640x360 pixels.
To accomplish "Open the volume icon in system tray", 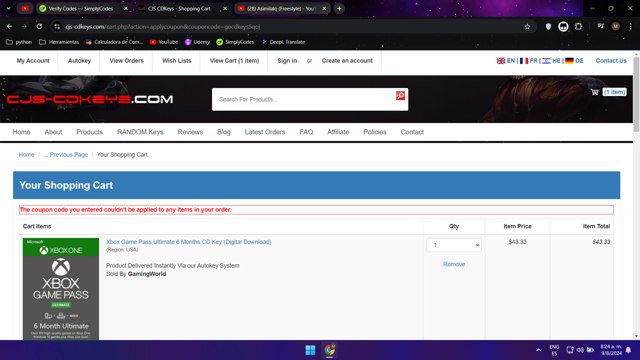I will 580,350.
